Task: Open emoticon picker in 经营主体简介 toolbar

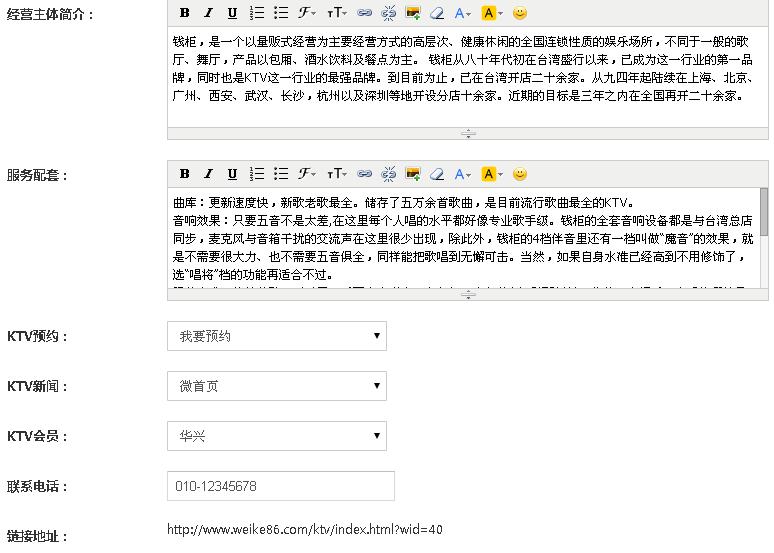Action: click(x=520, y=13)
